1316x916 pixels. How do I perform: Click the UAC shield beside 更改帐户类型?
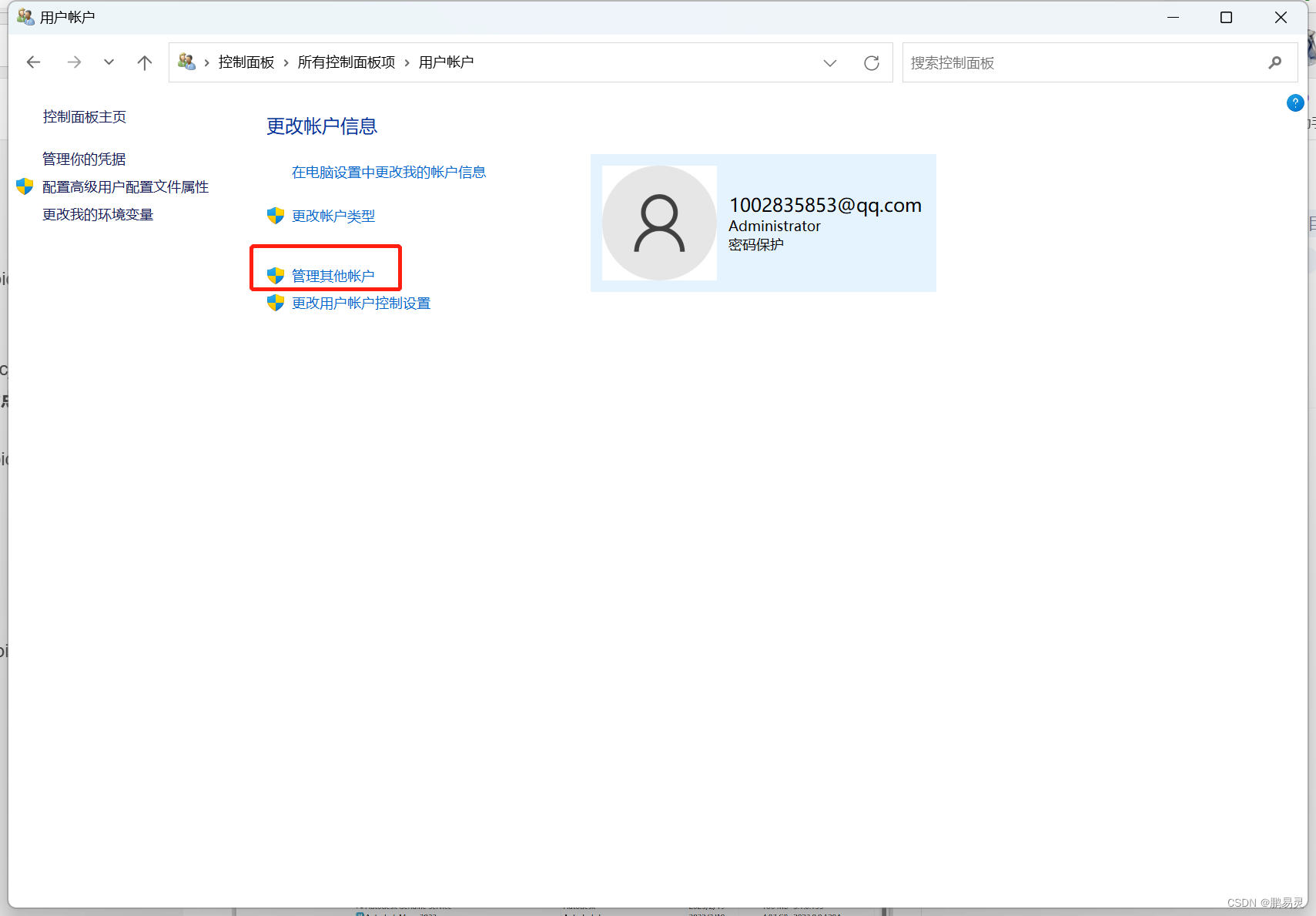(275, 216)
